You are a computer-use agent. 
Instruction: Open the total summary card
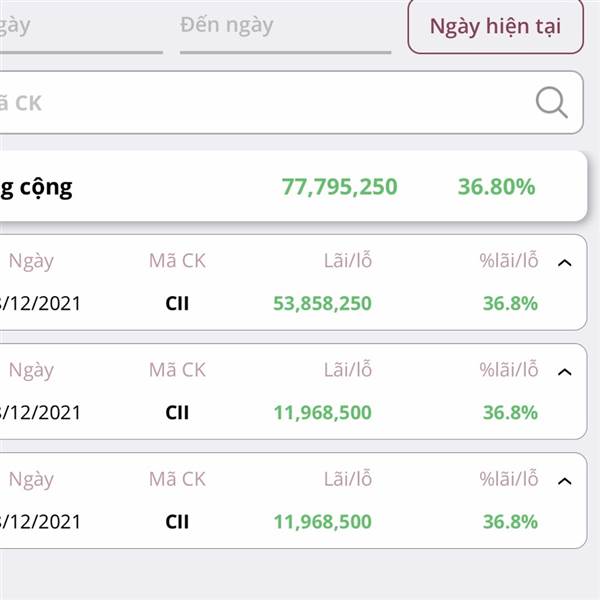click(x=293, y=186)
